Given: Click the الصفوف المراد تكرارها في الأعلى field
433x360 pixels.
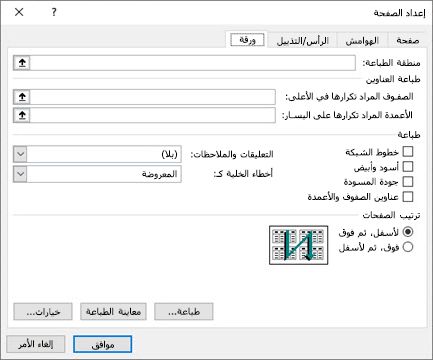Looking at the screenshot, I should click(153, 97).
